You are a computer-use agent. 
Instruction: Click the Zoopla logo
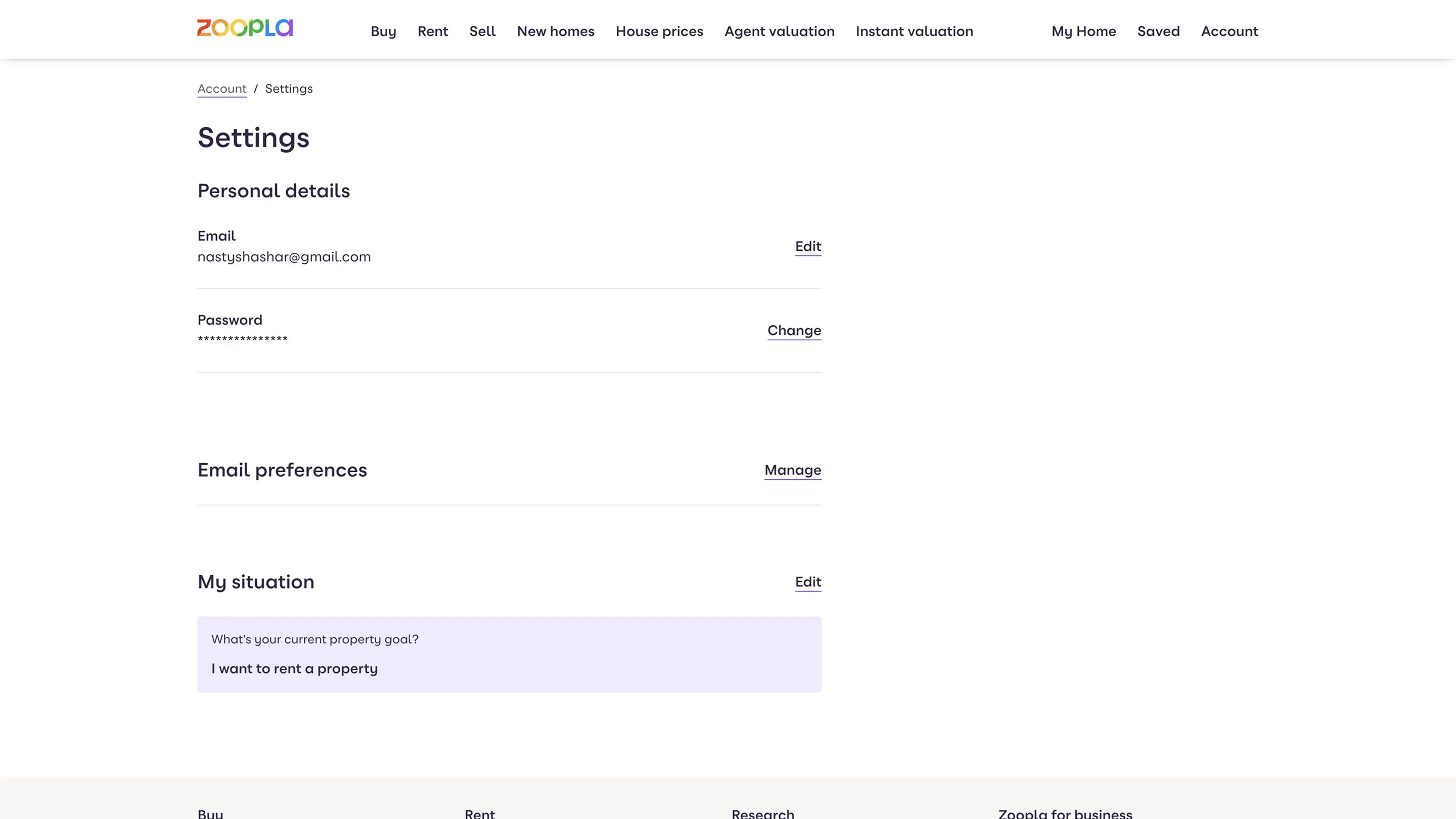(245, 28)
